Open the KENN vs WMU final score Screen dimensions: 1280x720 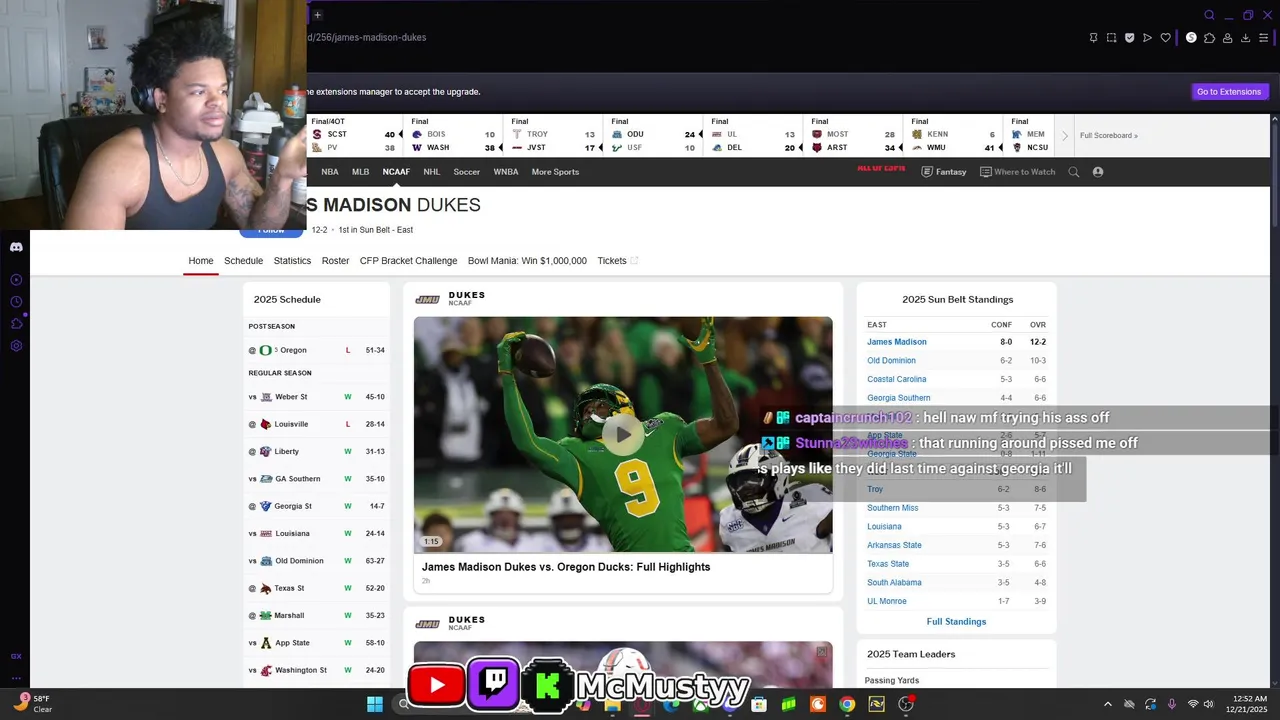click(x=952, y=135)
